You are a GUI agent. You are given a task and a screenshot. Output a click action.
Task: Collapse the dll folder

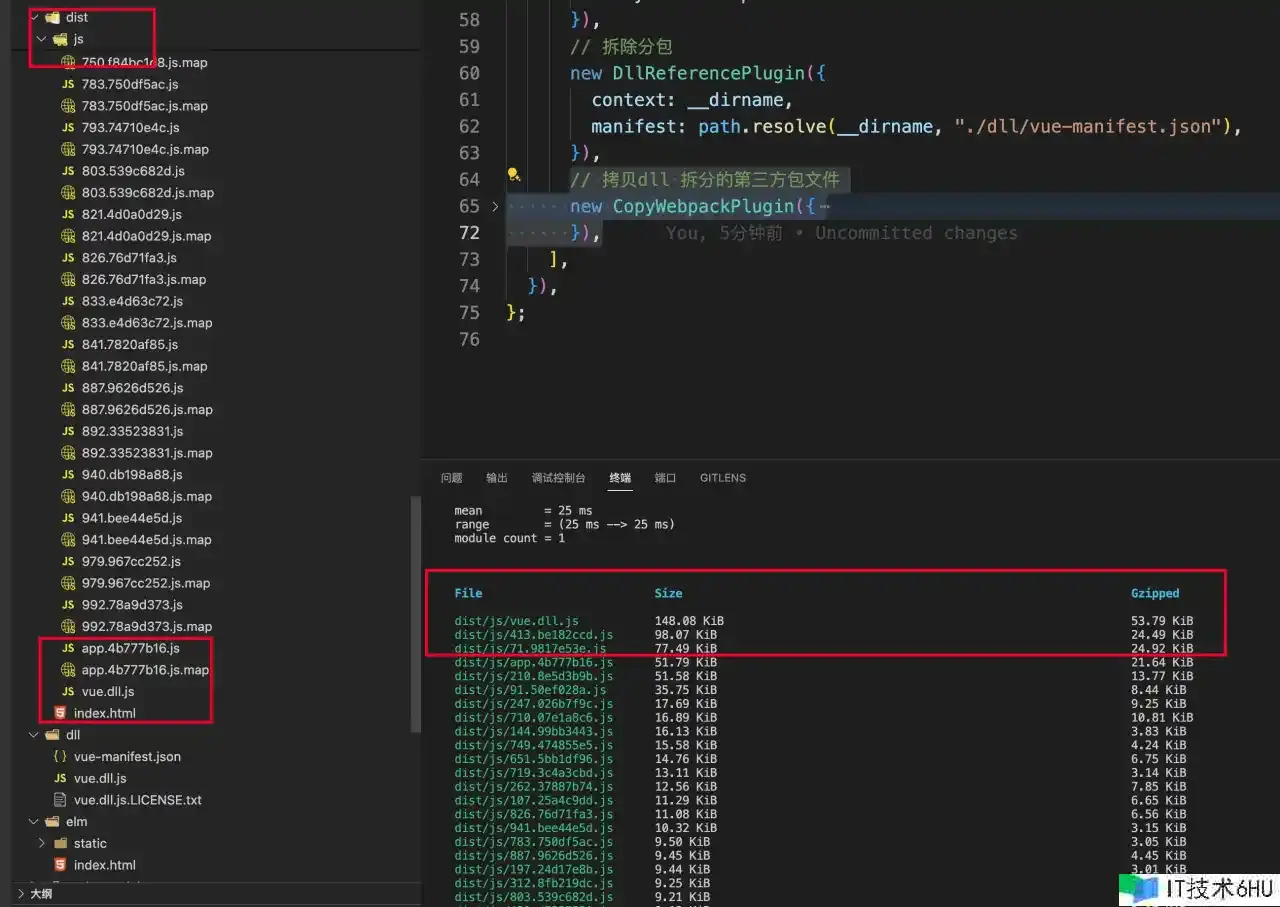pyautogui.click(x=35, y=735)
